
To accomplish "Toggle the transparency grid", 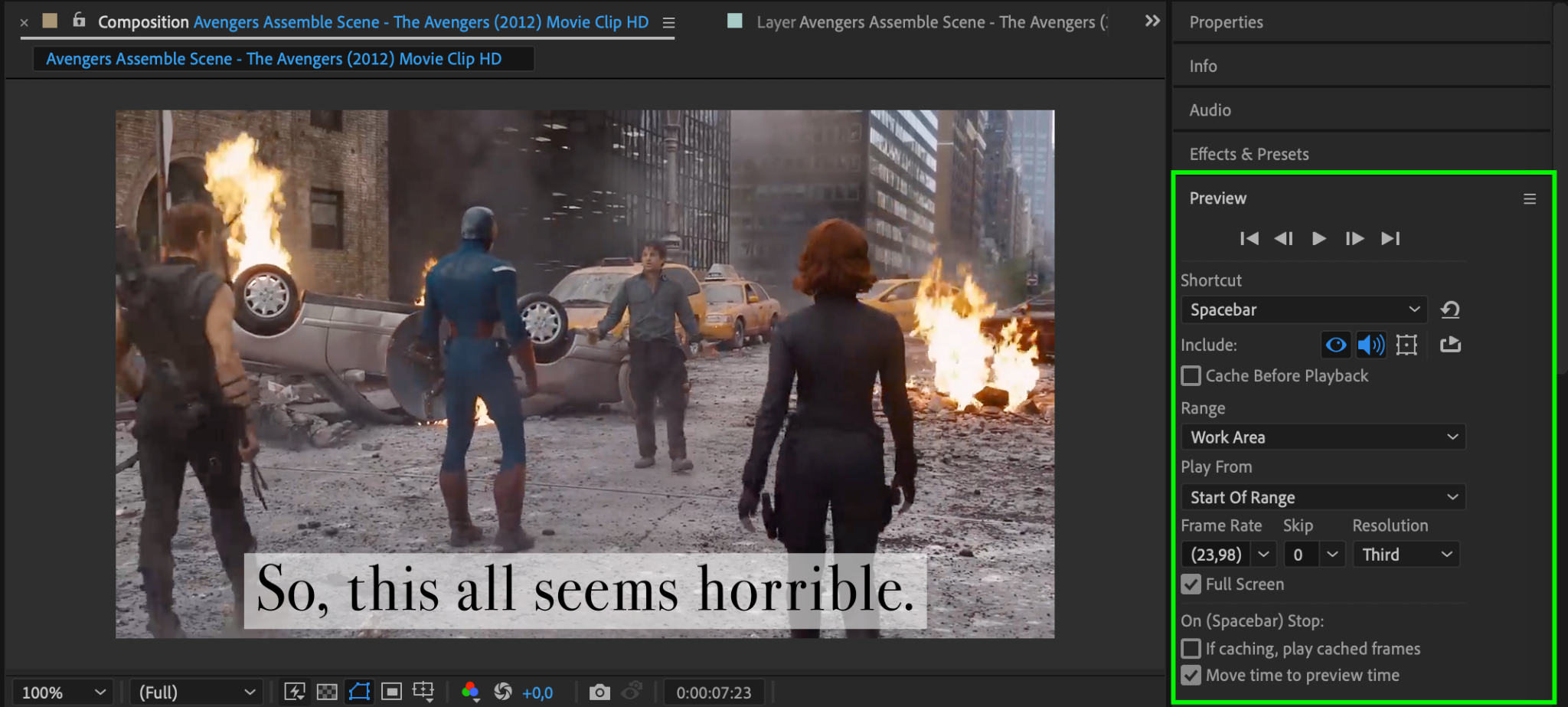I will click(x=327, y=692).
